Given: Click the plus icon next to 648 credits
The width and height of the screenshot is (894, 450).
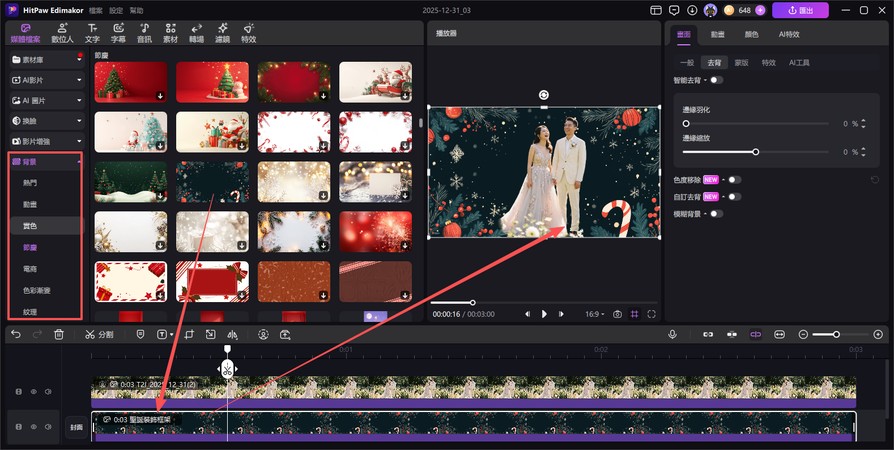Looking at the screenshot, I should pos(760,10).
